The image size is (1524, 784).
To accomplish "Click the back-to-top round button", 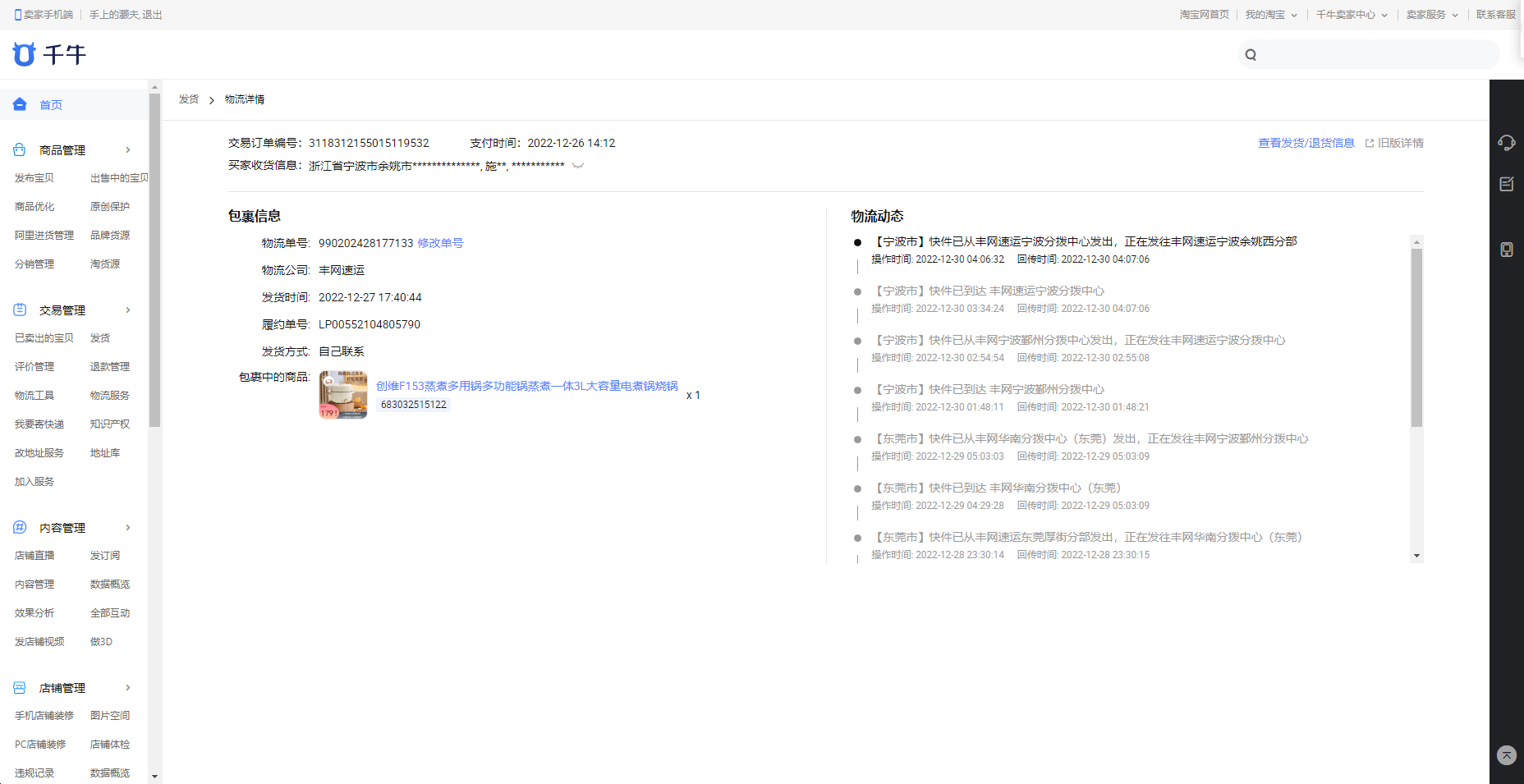I will pos(1506,755).
